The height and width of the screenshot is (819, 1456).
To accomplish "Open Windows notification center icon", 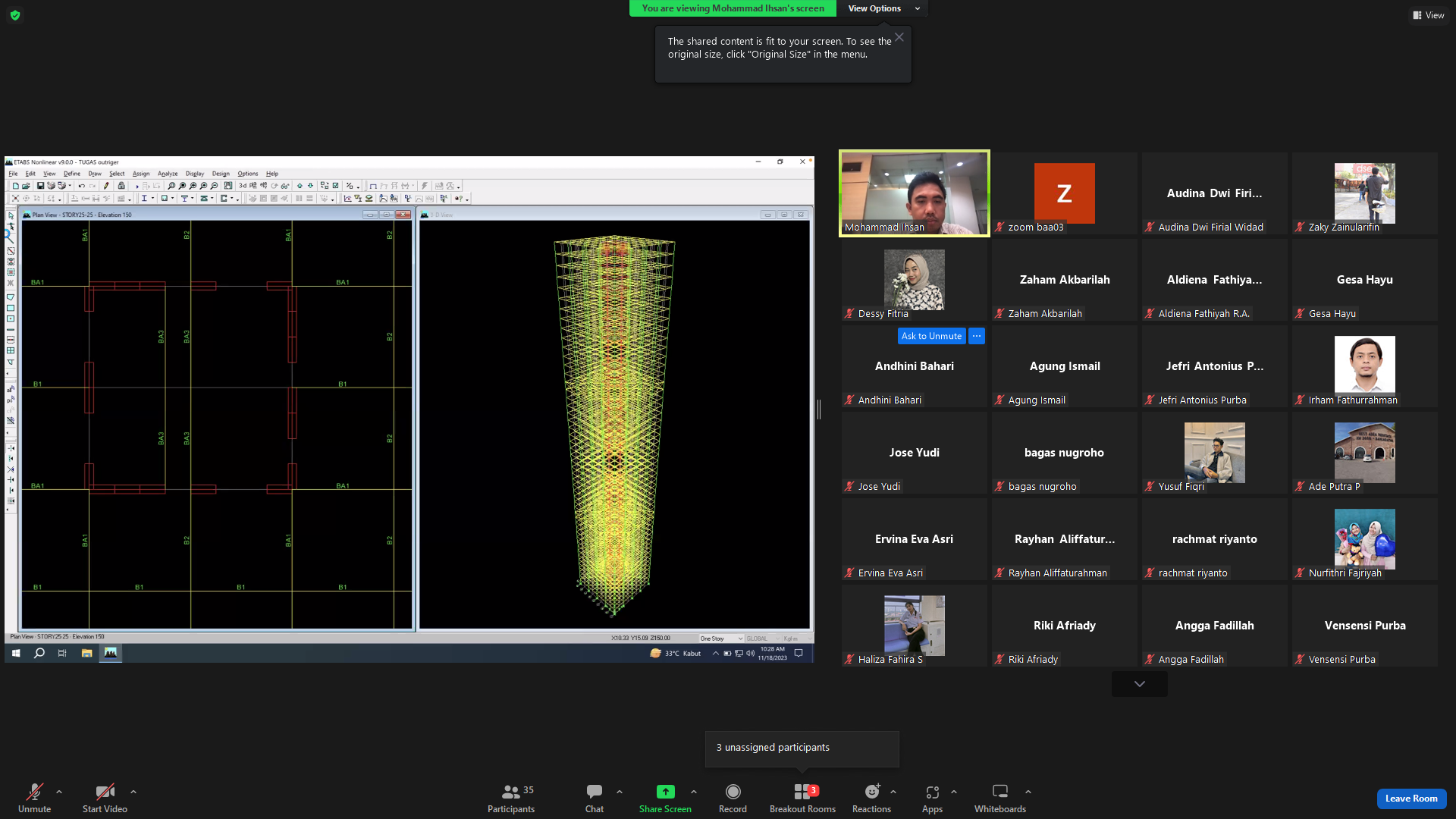I will pyautogui.click(x=799, y=653).
